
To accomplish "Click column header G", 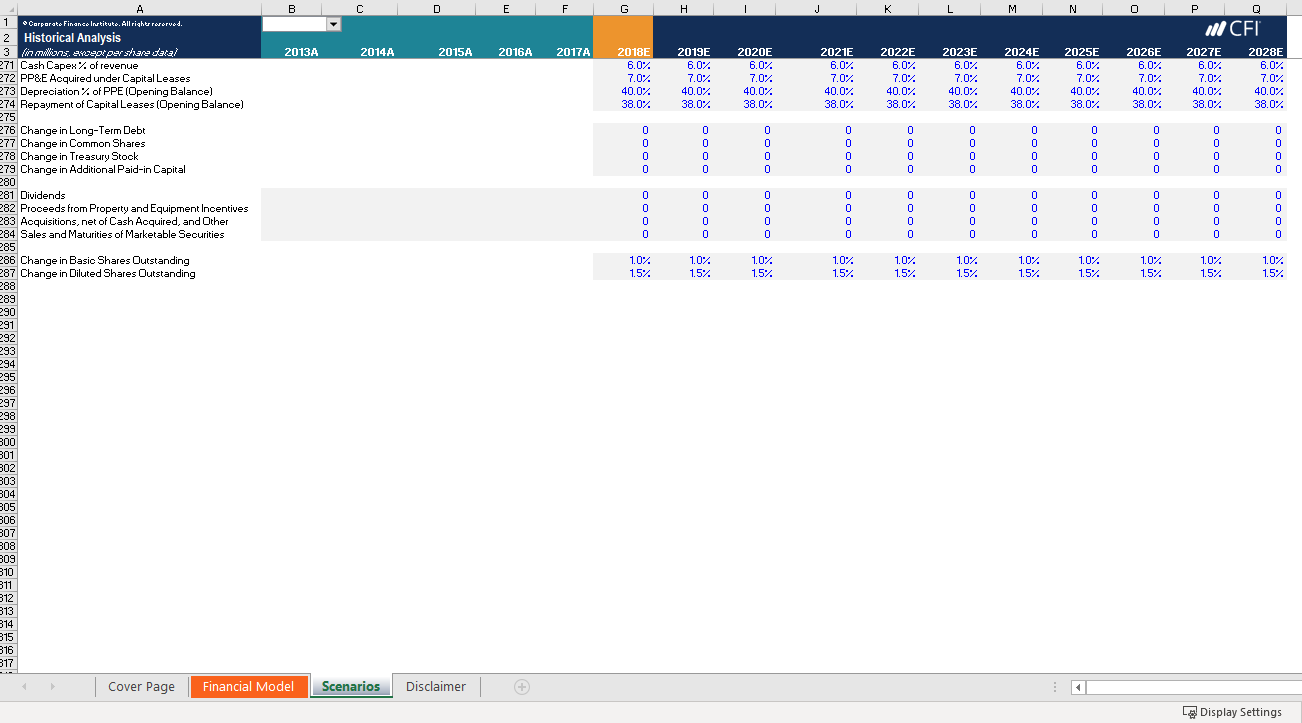I will [623, 9].
